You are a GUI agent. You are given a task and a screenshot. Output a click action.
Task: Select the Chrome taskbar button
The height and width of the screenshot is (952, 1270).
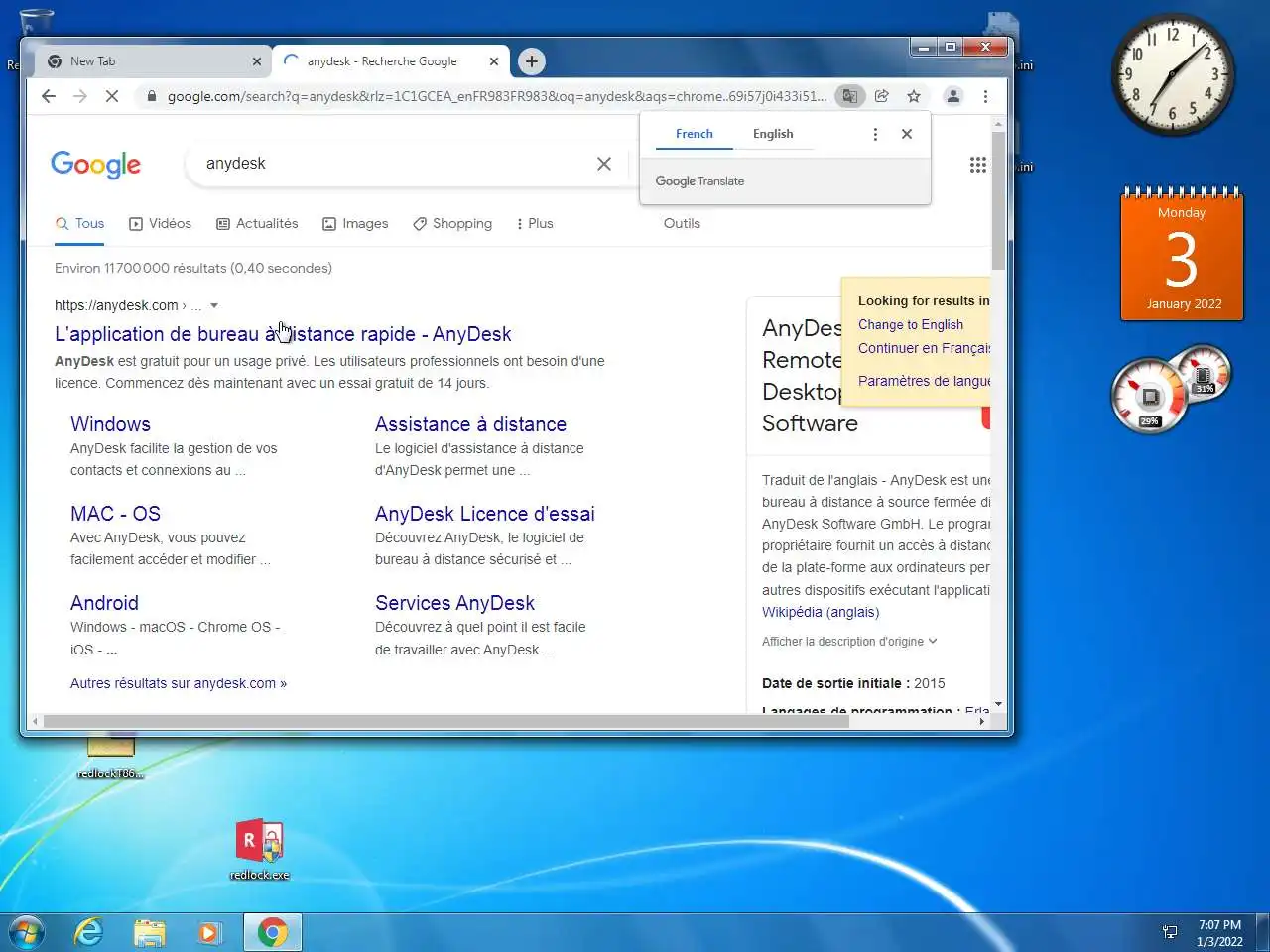(273, 932)
